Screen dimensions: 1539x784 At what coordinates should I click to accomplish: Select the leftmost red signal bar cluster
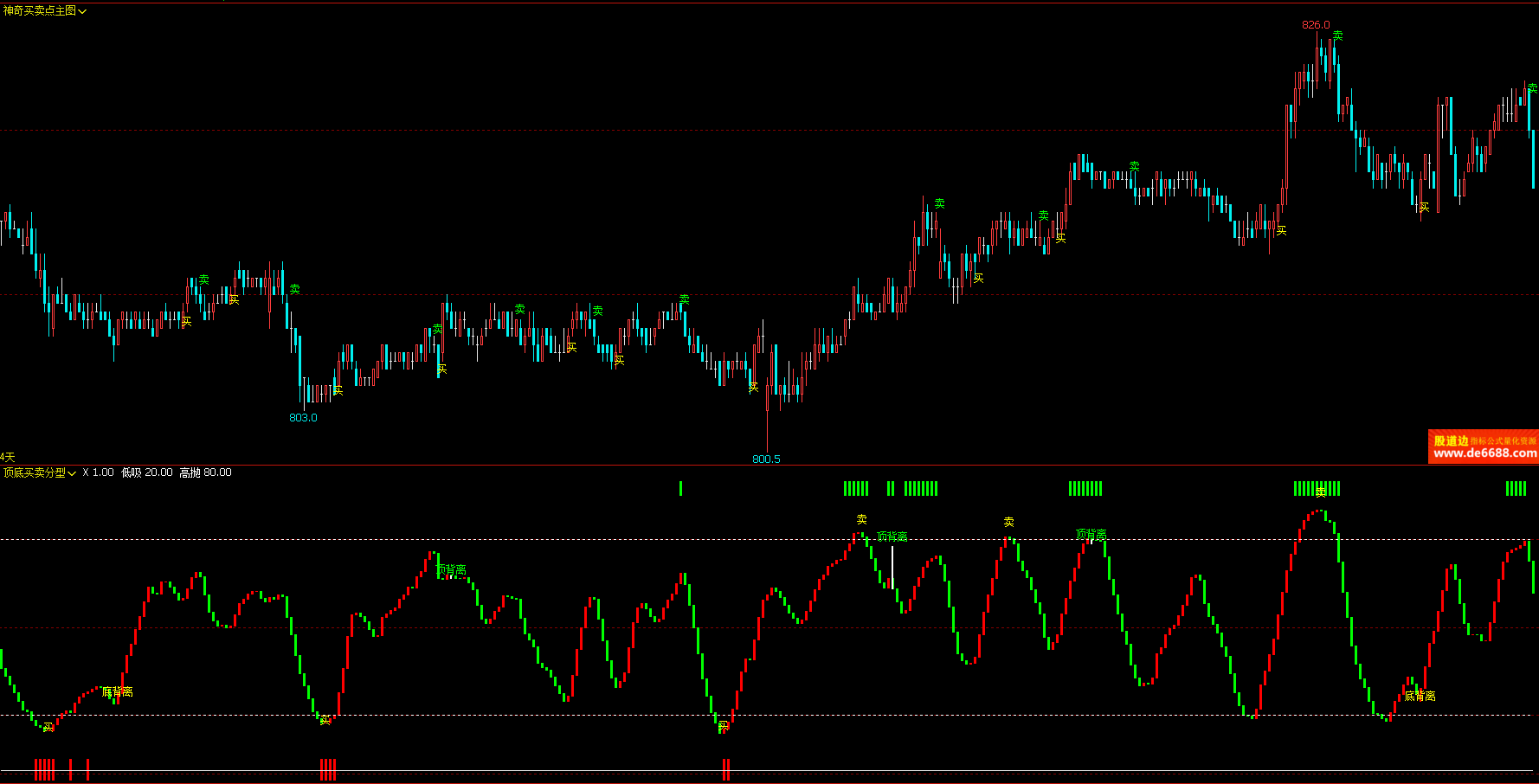point(44,768)
